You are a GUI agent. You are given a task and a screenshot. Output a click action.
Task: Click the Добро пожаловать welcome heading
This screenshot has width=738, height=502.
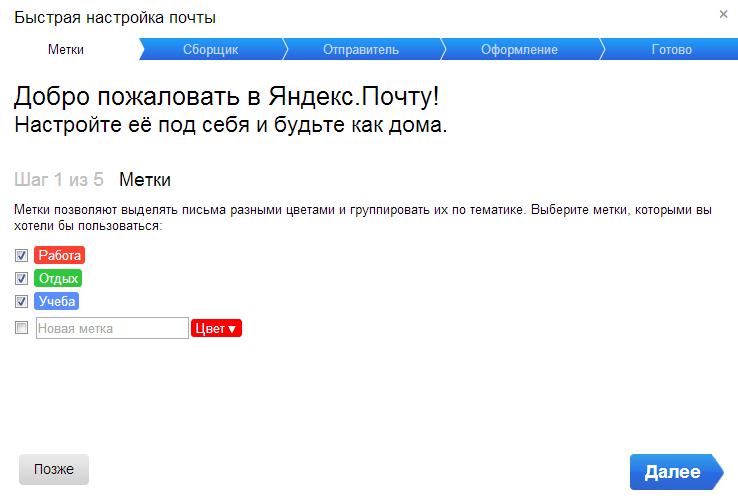226,98
